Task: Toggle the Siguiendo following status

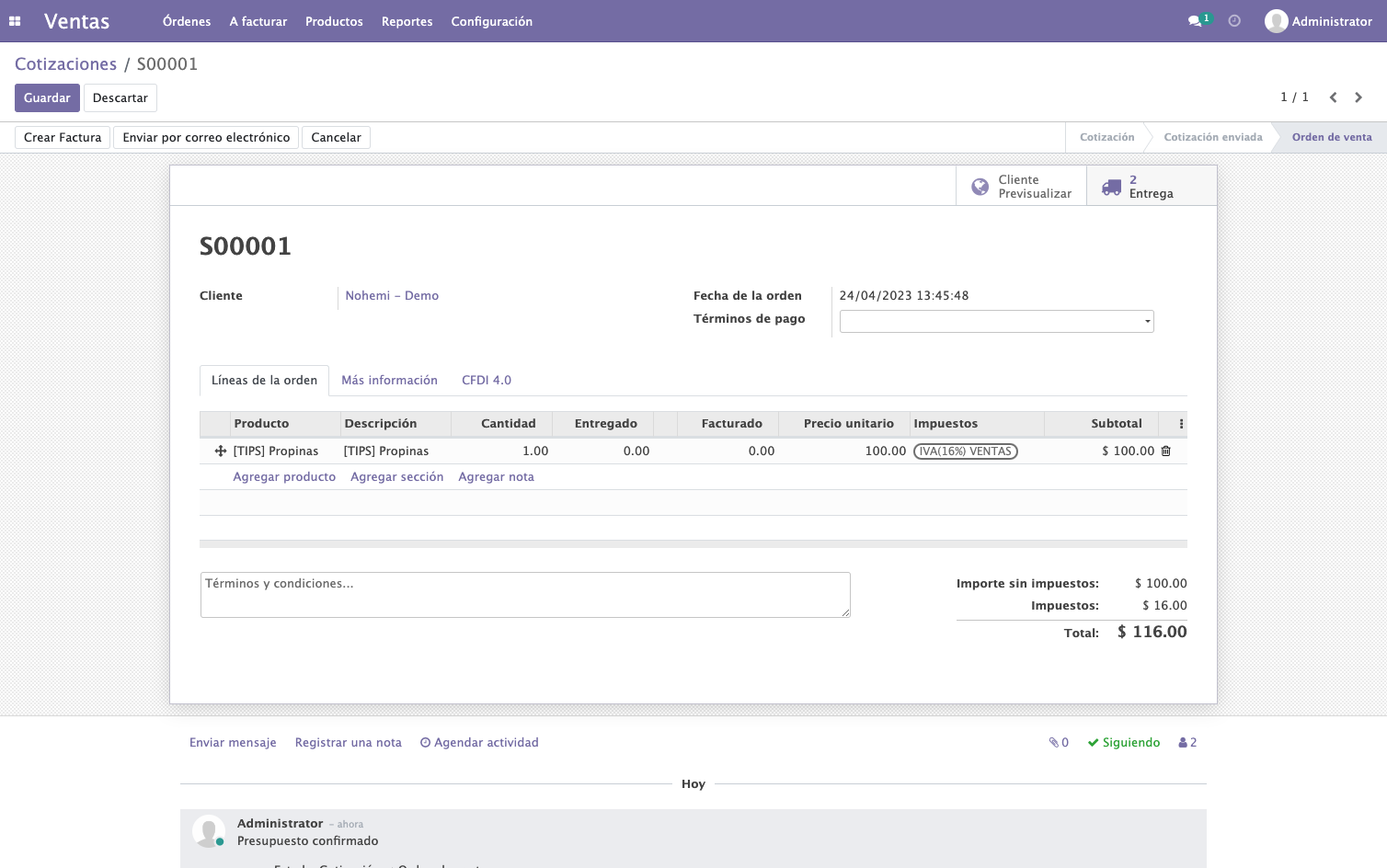Action: tap(1124, 743)
